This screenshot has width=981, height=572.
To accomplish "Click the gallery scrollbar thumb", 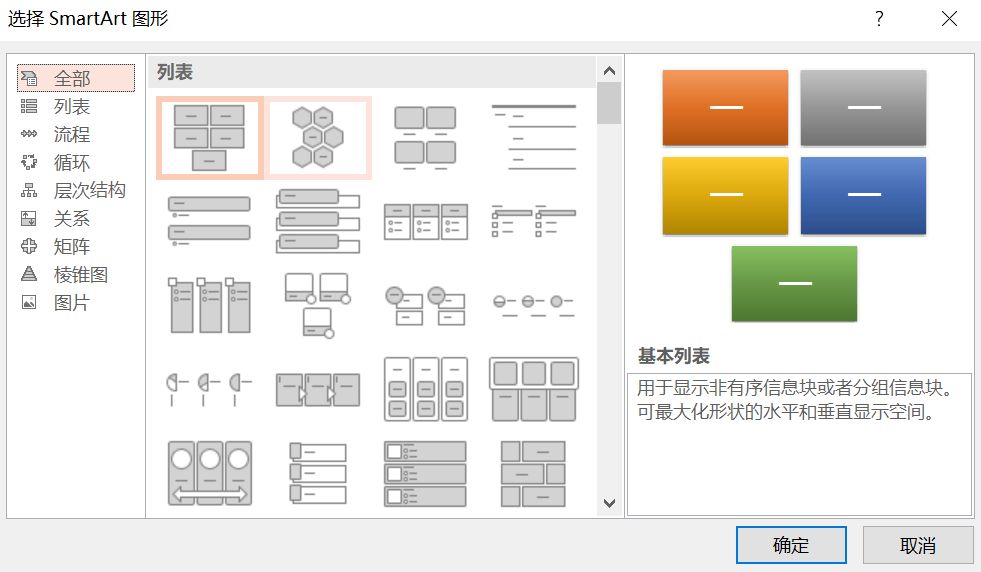I will pyautogui.click(x=609, y=103).
